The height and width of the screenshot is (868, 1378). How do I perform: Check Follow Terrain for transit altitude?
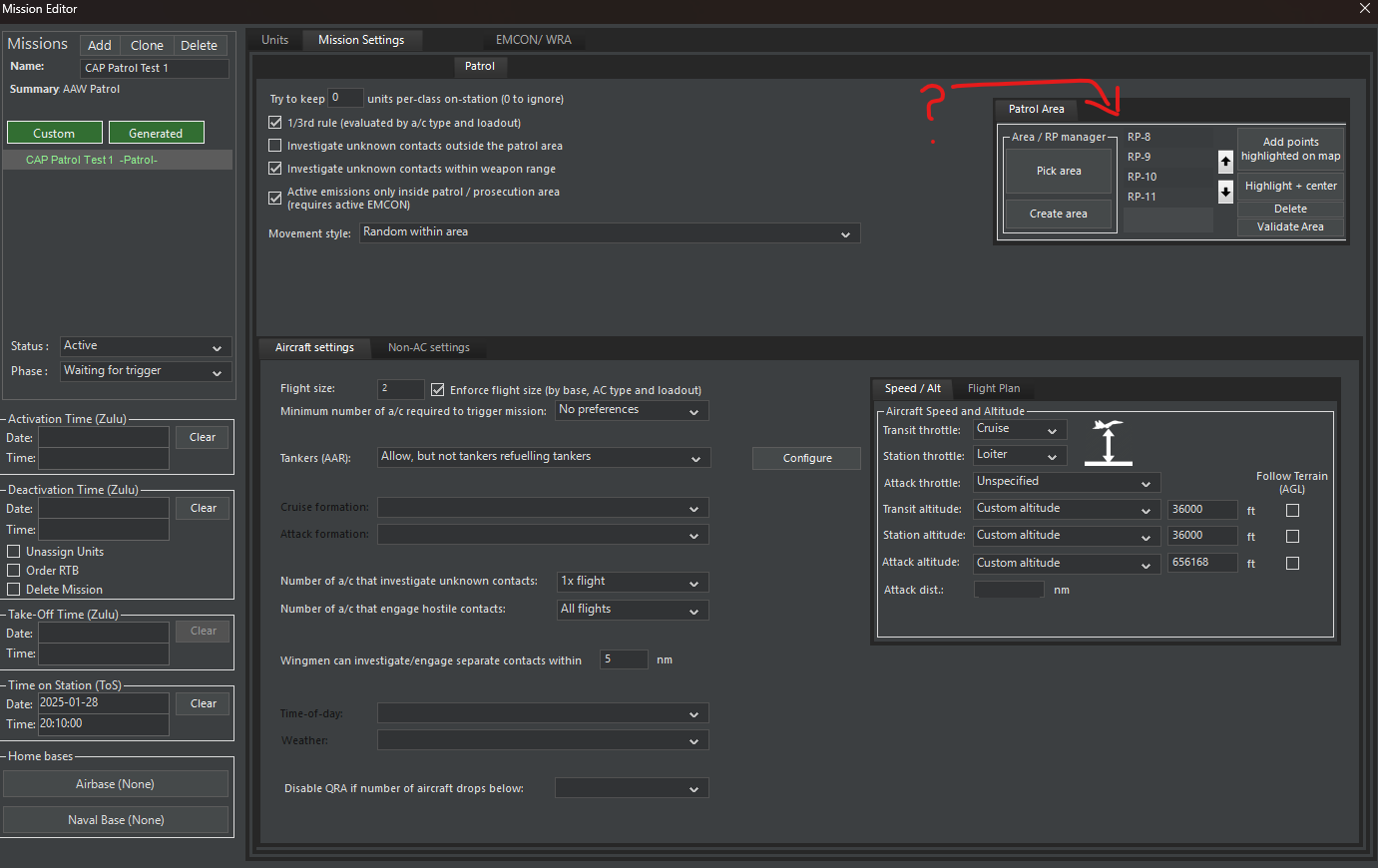(1292, 510)
